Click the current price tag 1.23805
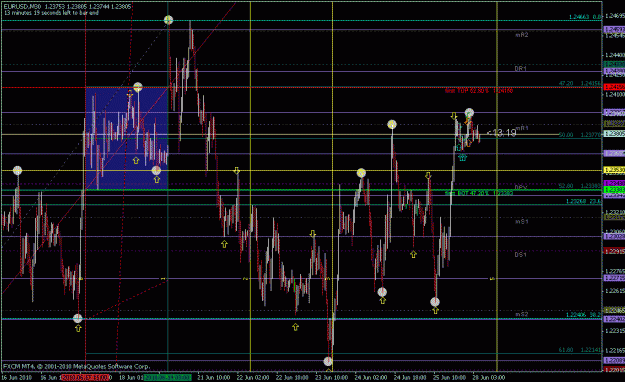625x382 pixels. 615,134
